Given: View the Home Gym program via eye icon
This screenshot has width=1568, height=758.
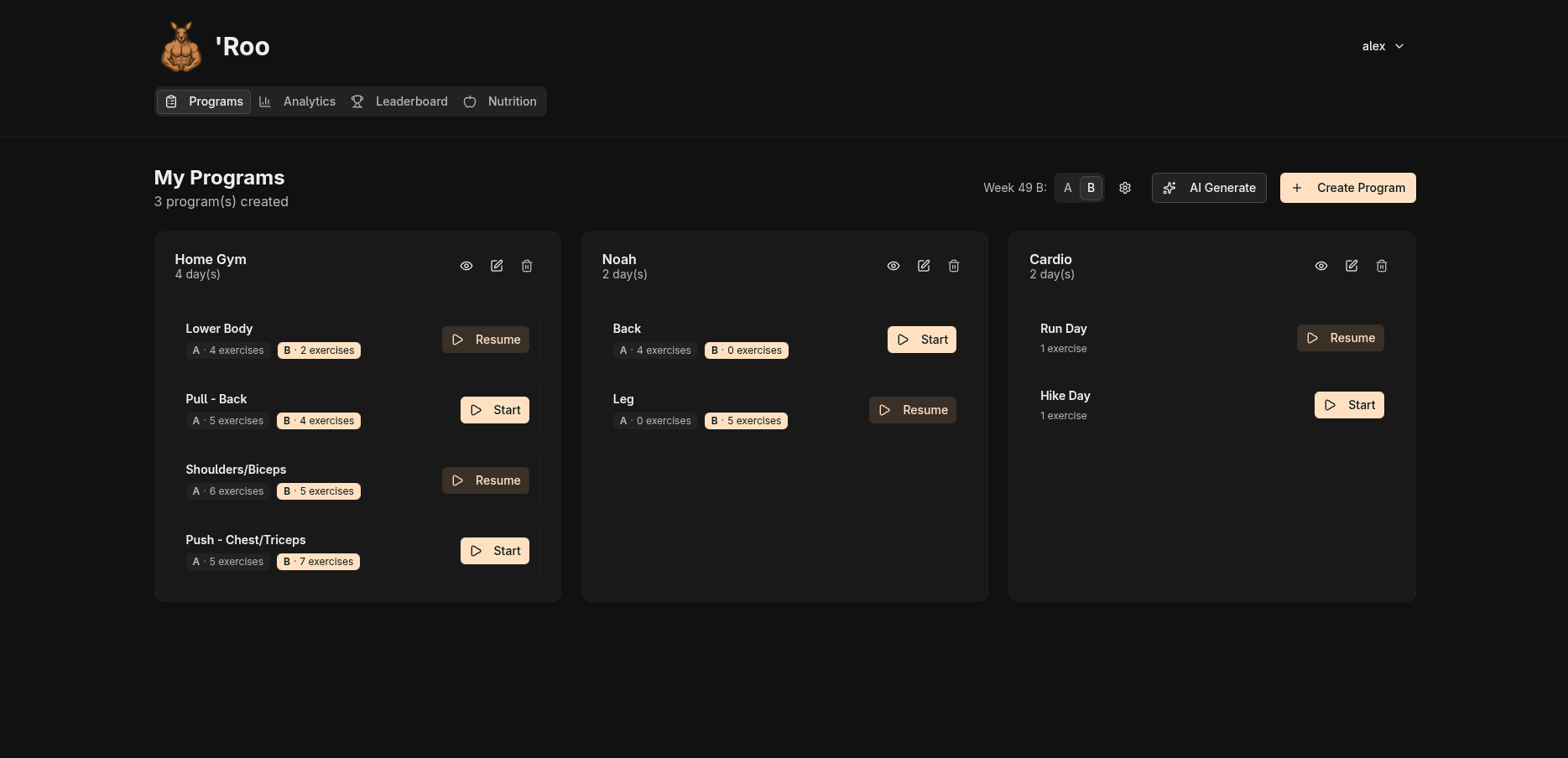Looking at the screenshot, I should pos(466,266).
